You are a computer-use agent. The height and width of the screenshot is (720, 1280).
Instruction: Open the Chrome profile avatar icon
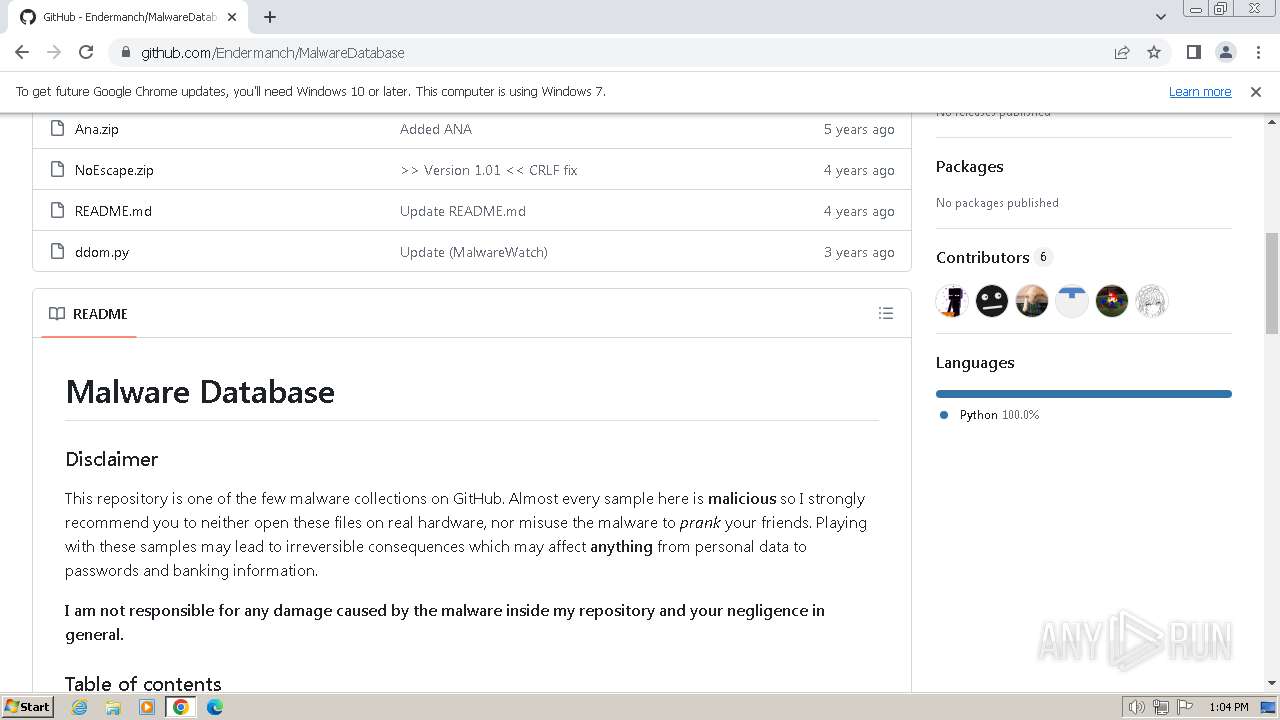coord(1225,52)
